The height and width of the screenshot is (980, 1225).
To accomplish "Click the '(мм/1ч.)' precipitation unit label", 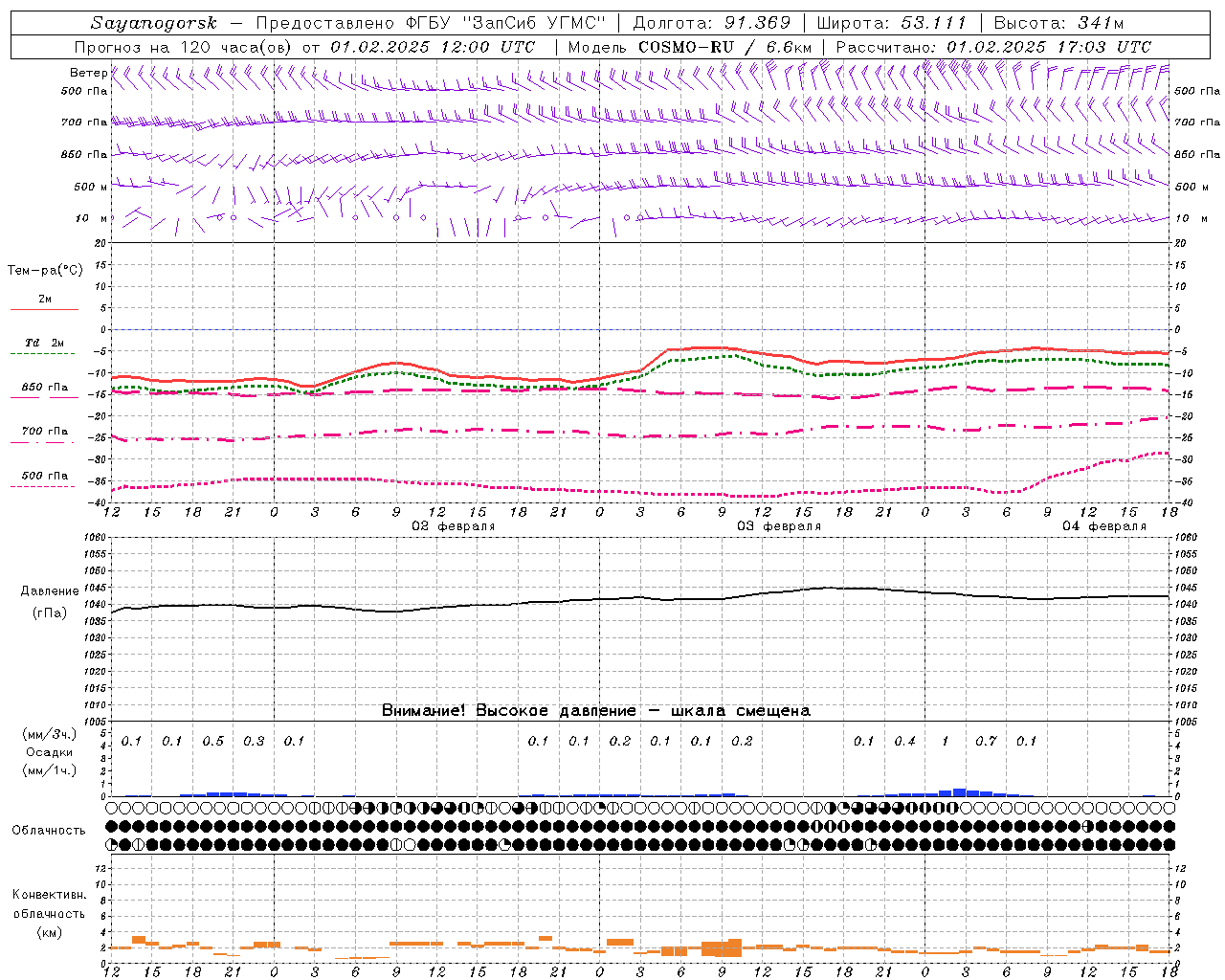I will tap(49, 770).
